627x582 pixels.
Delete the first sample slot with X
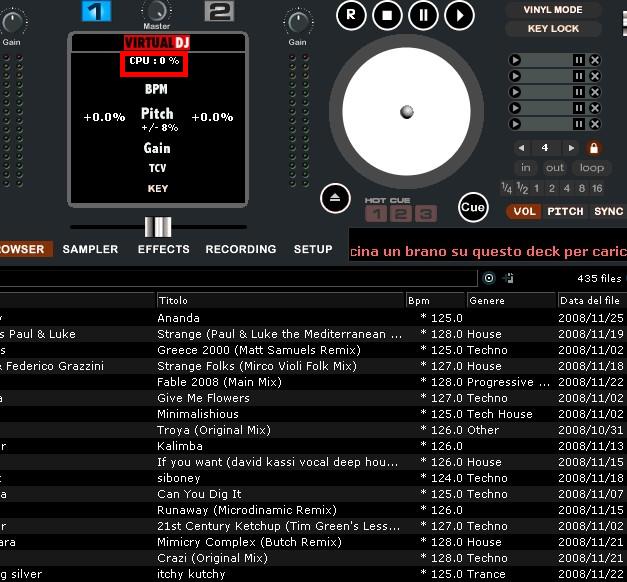595,60
